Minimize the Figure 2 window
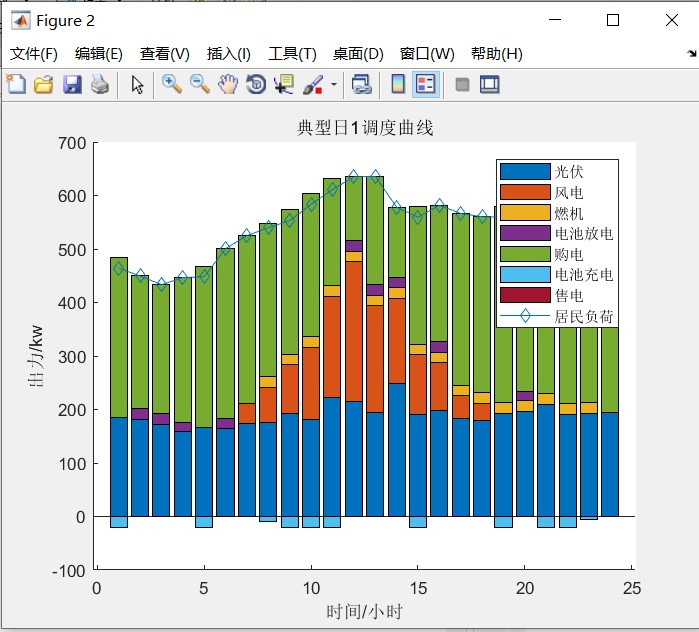Screen dimensions: 699x632 pos(555,20)
